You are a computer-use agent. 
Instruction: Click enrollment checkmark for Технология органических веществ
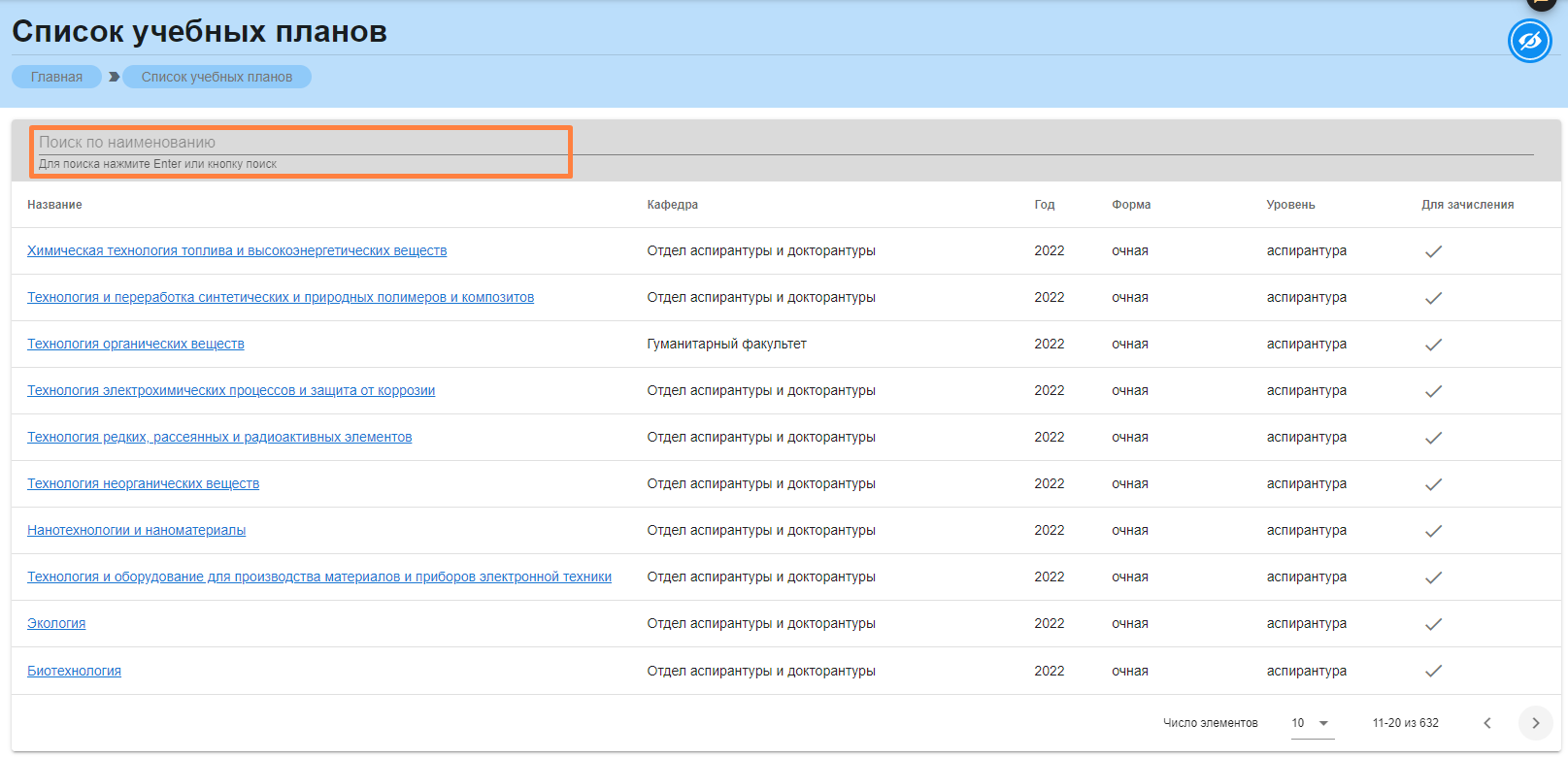tap(1433, 345)
